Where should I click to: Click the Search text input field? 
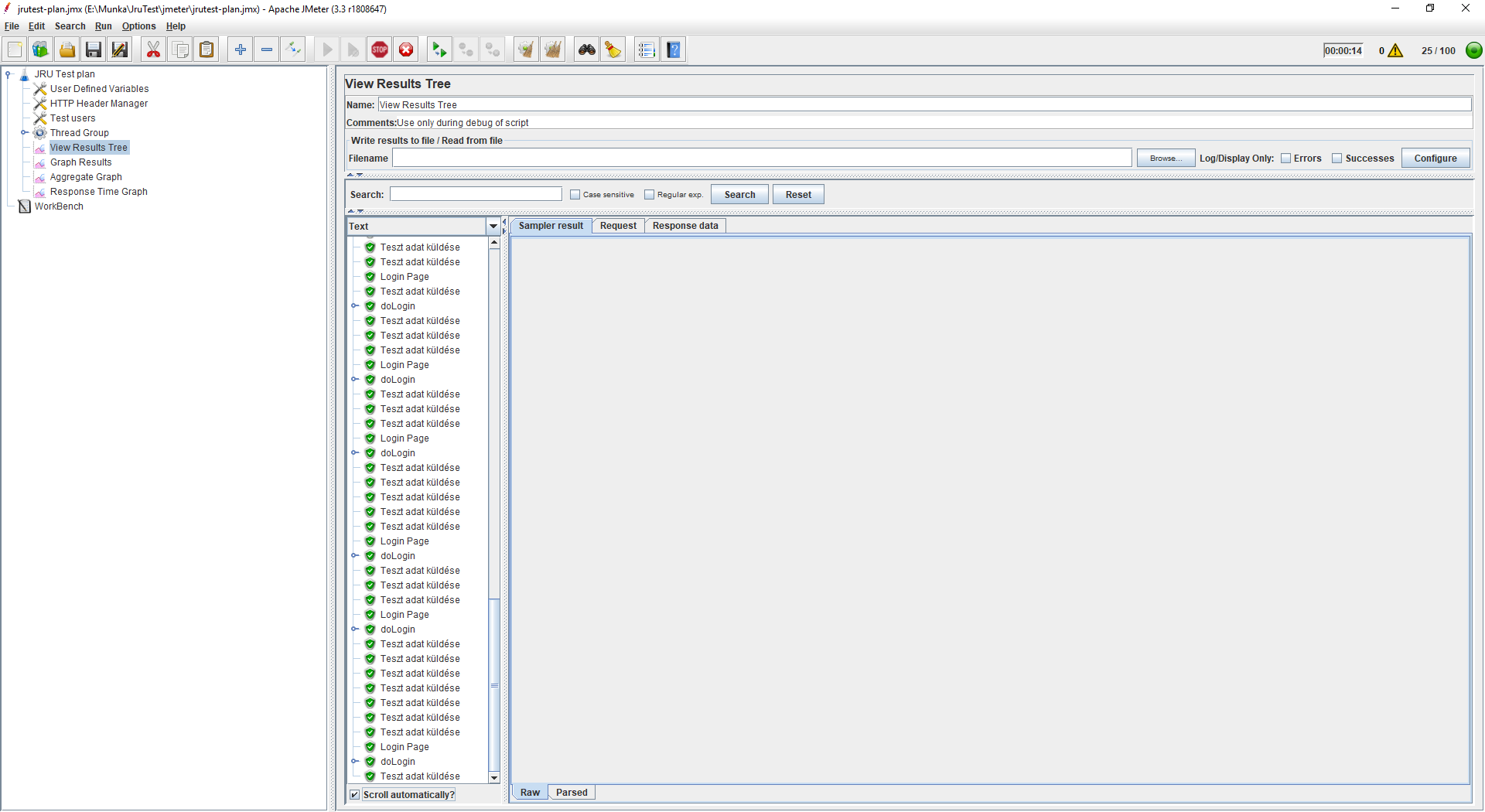click(476, 194)
